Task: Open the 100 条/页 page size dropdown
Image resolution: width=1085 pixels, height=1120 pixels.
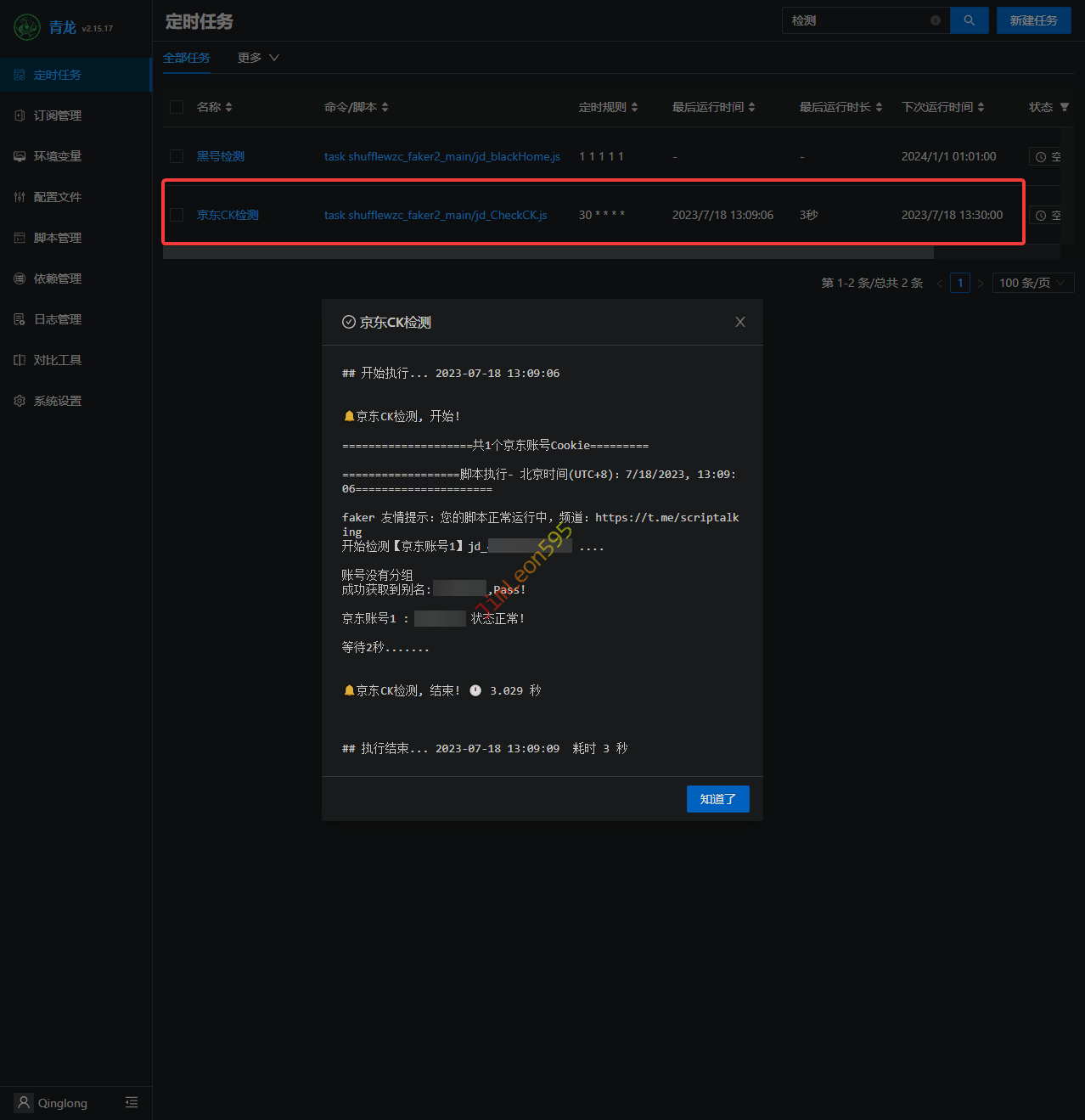Action: click(1032, 283)
